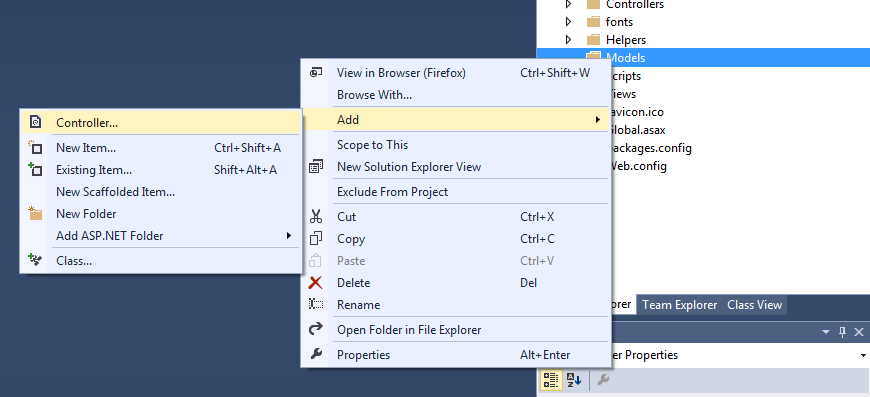Toggle the Categorized view button in Properties
870x397 pixels.
pyautogui.click(x=551, y=380)
